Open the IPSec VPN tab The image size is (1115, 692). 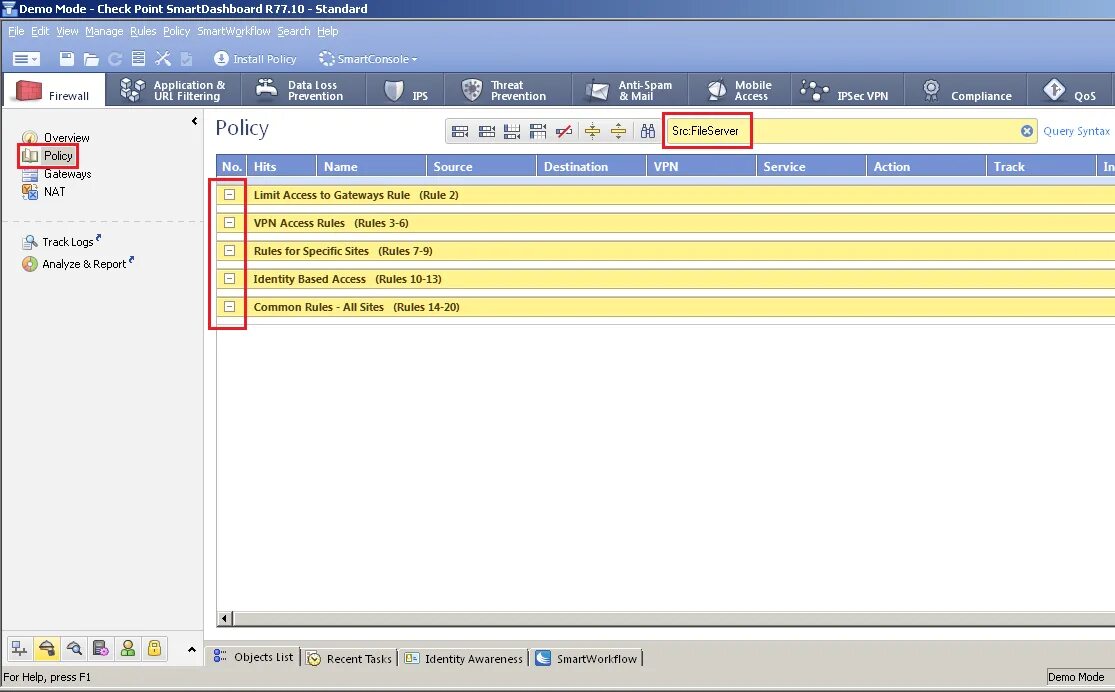848,90
